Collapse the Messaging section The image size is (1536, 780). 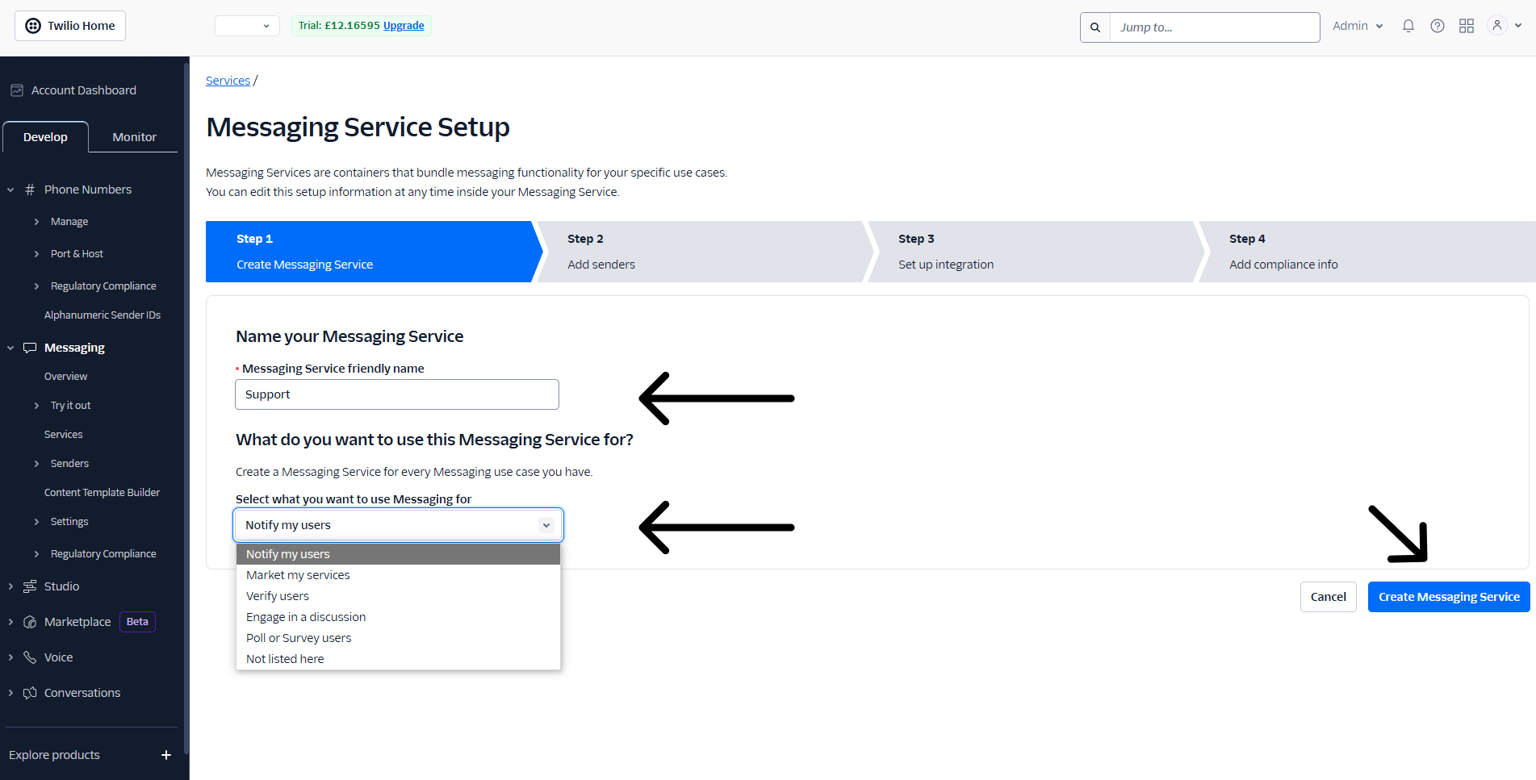(x=11, y=348)
